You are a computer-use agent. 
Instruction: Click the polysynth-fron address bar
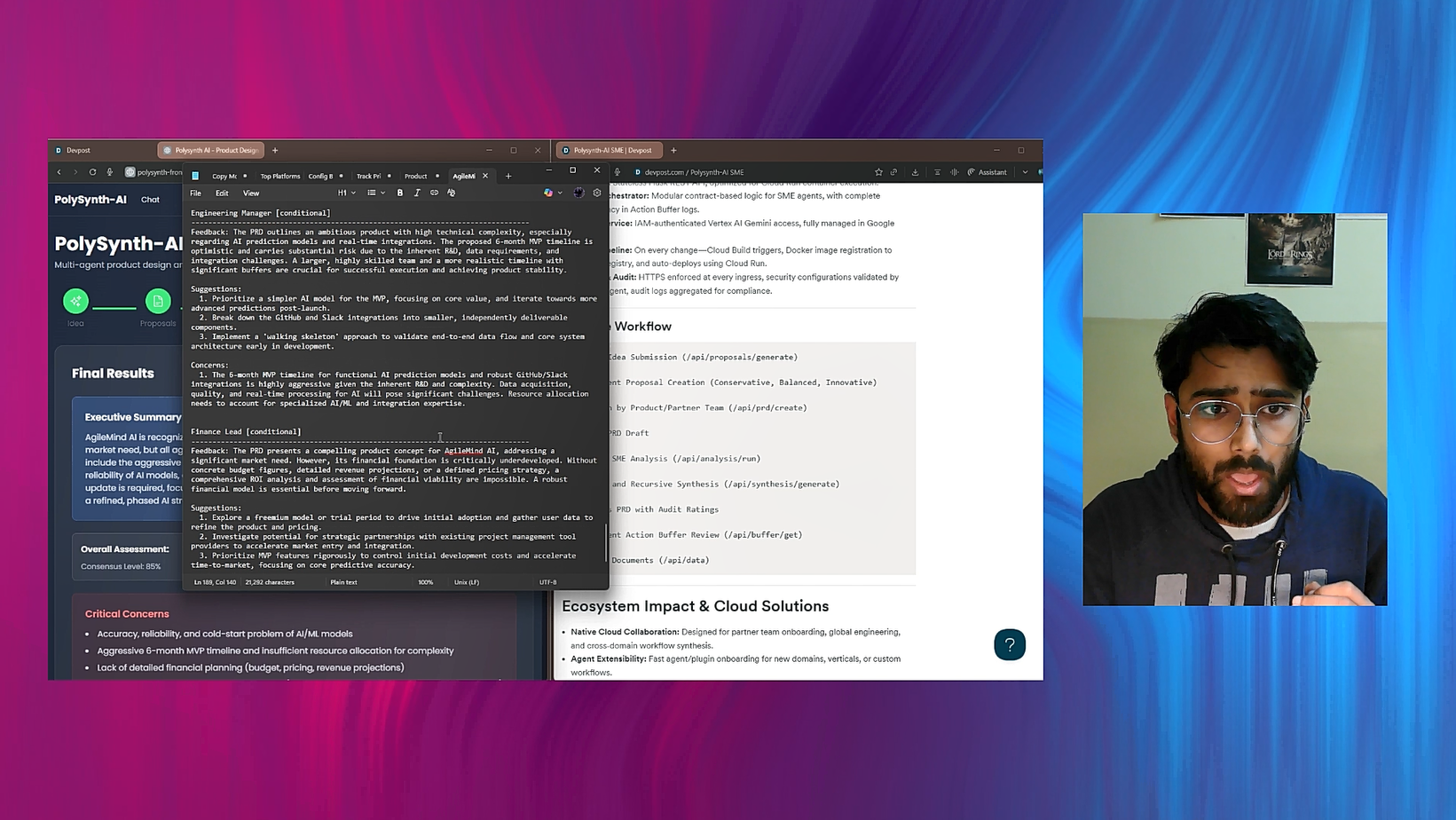pyautogui.click(x=154, y=172)
